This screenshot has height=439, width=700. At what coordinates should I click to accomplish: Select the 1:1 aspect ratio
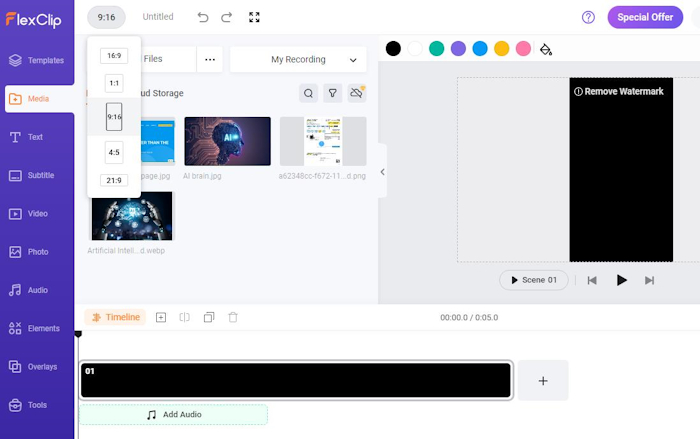pyautogui.click(x=114, y=83)
